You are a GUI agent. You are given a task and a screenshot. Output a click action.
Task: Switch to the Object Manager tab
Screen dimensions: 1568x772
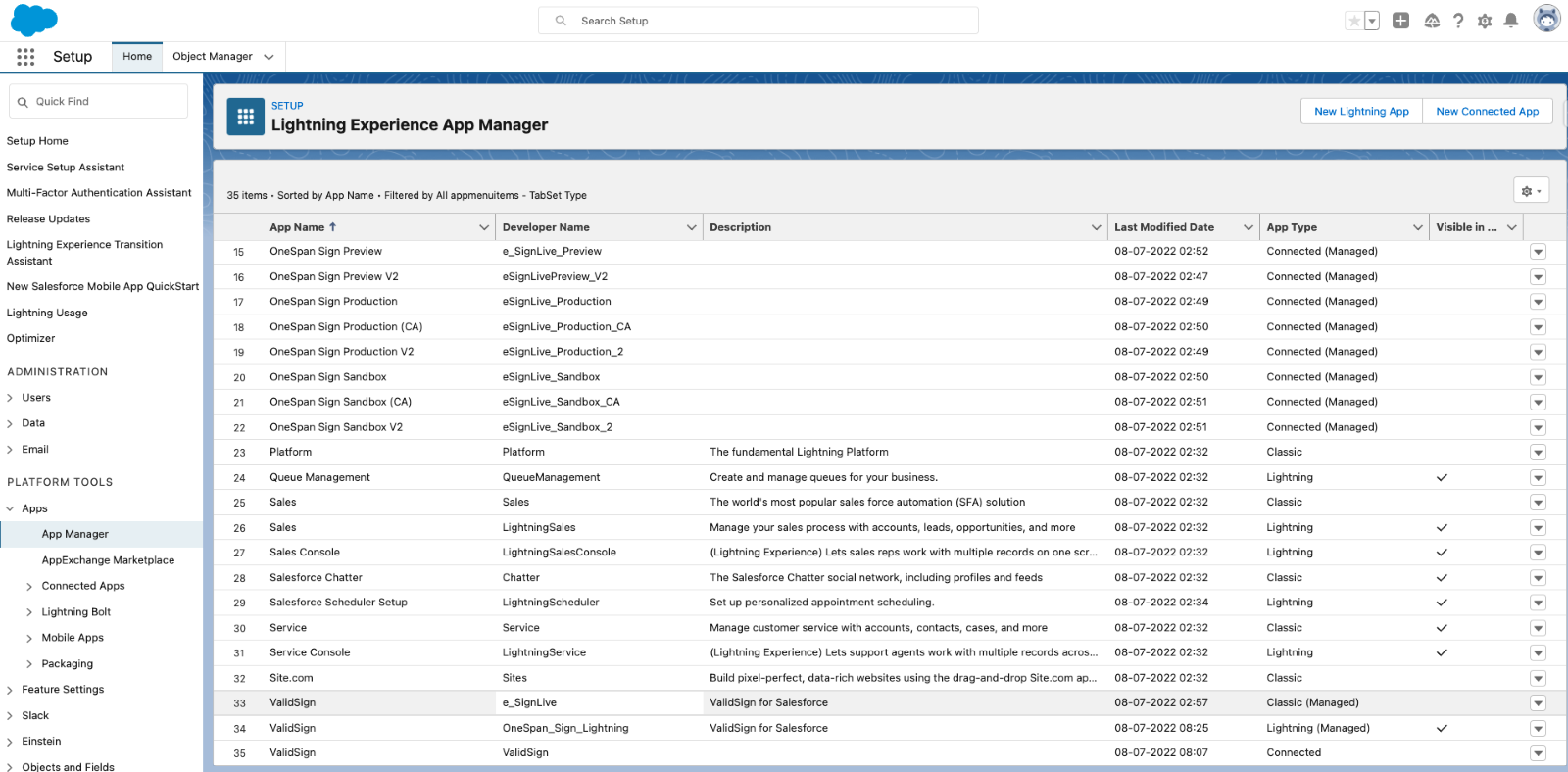[x=213, y=57]
